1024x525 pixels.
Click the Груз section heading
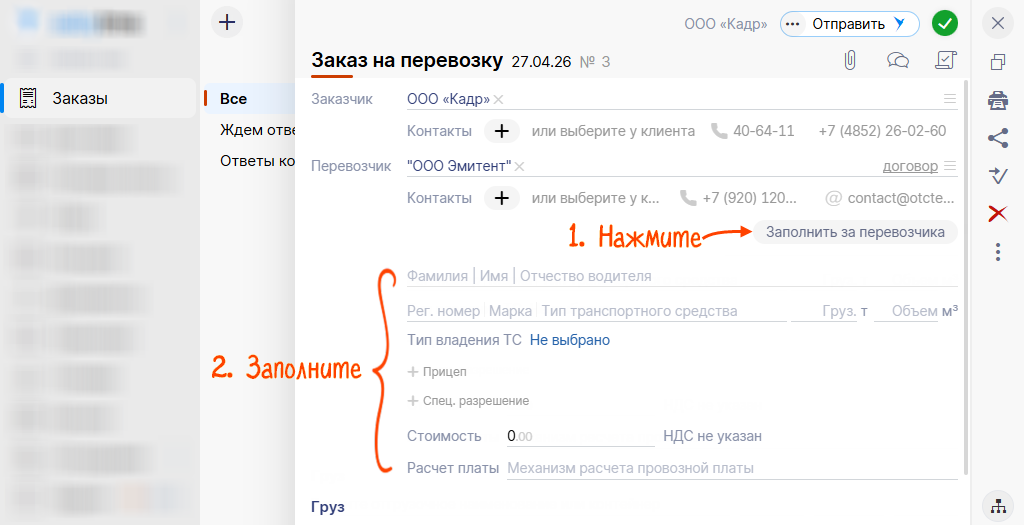pos(328,507)
